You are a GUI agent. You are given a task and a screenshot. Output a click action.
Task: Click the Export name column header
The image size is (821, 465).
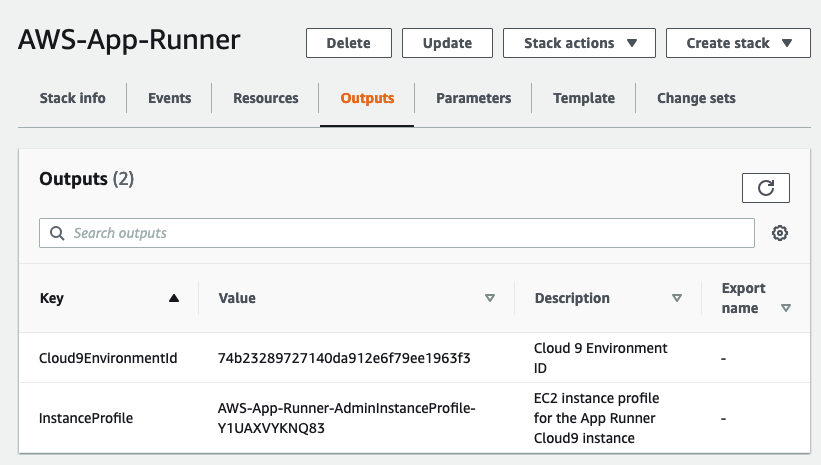743,298
